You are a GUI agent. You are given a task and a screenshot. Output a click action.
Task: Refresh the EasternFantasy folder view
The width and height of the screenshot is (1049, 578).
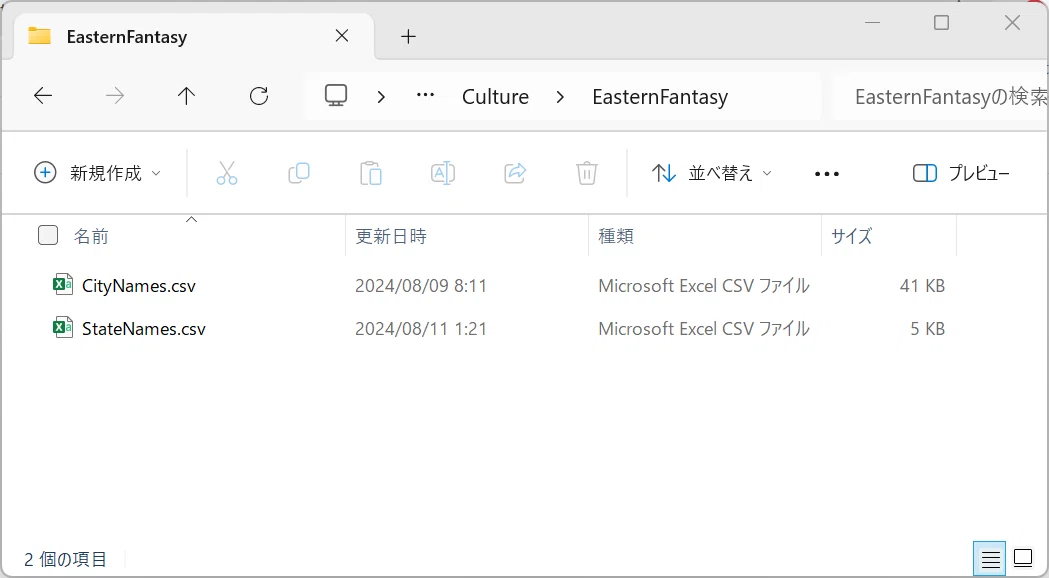click(x=259, y=96)
